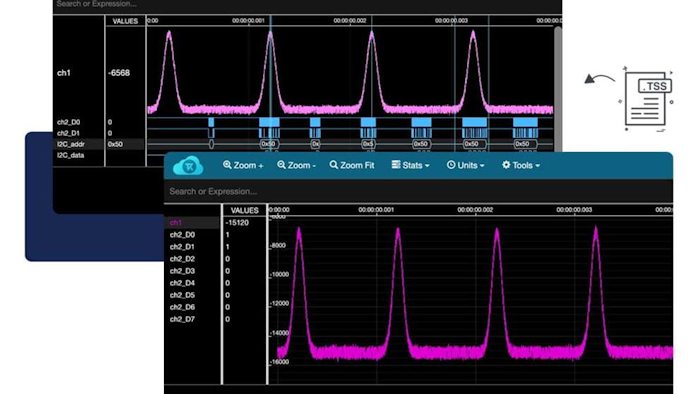
Task: Select I2C_addr row in back window
Action: [x=71, y=144]
